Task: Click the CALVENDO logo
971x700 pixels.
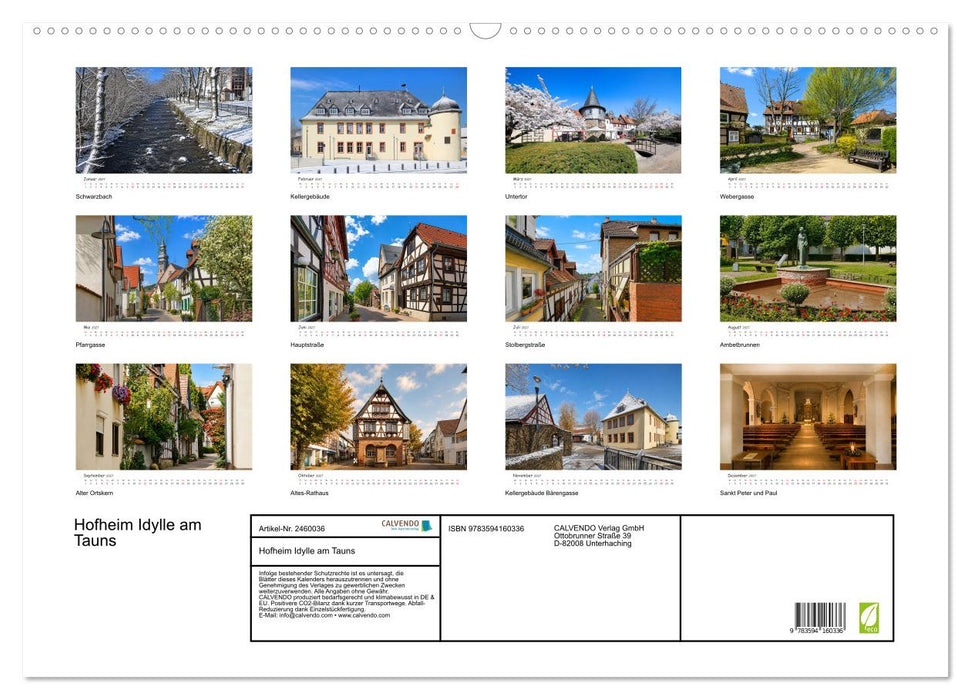Action: point(407,525)
